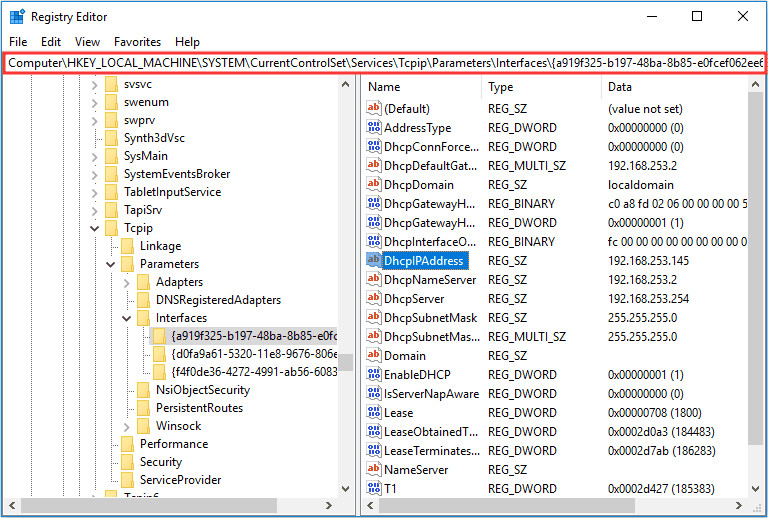Select the DhcpIPAddress value

[425, 261]
